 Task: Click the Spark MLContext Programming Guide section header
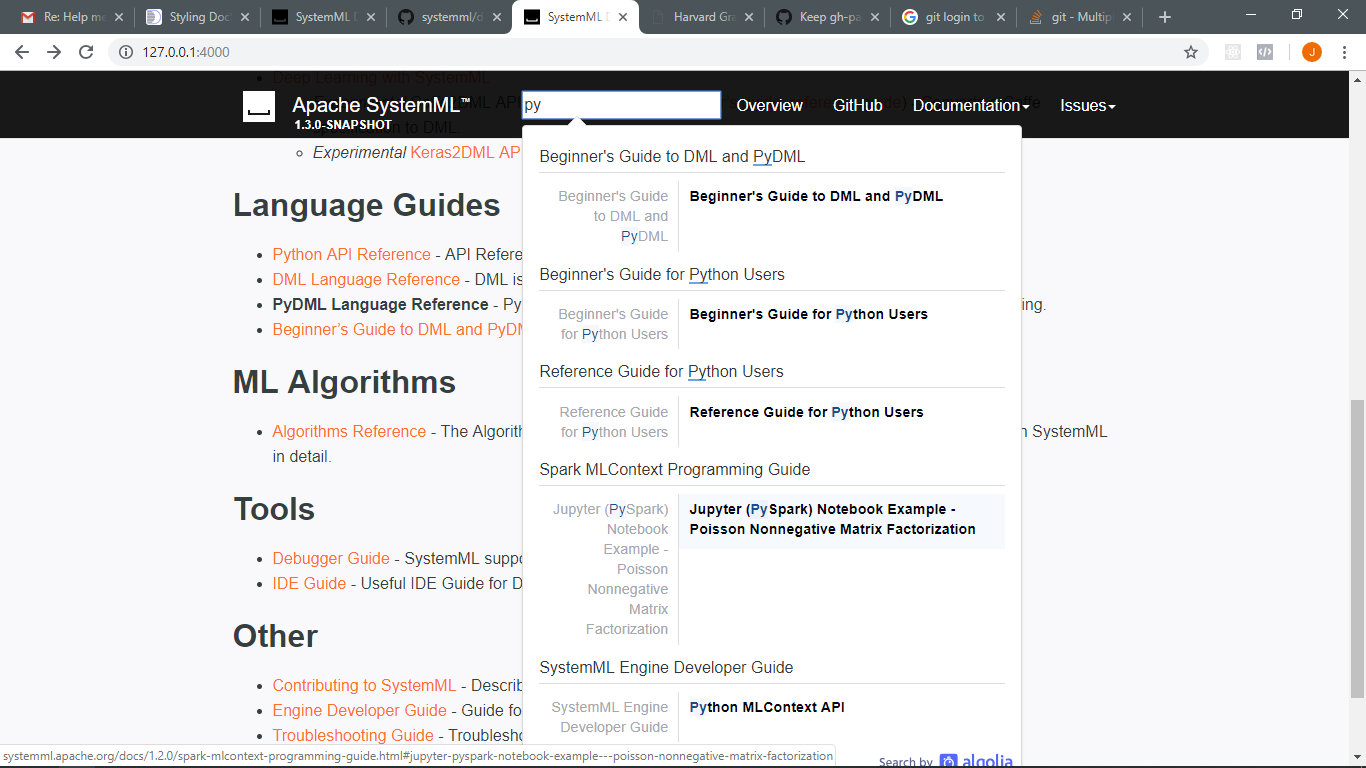[x=675, y=470]
